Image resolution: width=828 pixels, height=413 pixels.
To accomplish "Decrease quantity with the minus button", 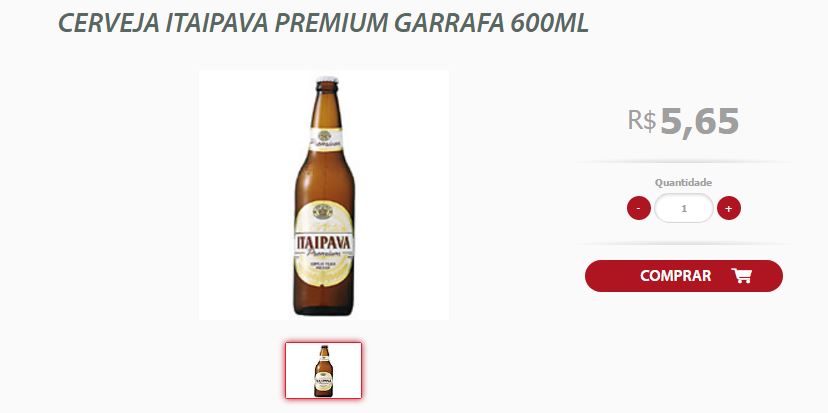I will [638, 208].
